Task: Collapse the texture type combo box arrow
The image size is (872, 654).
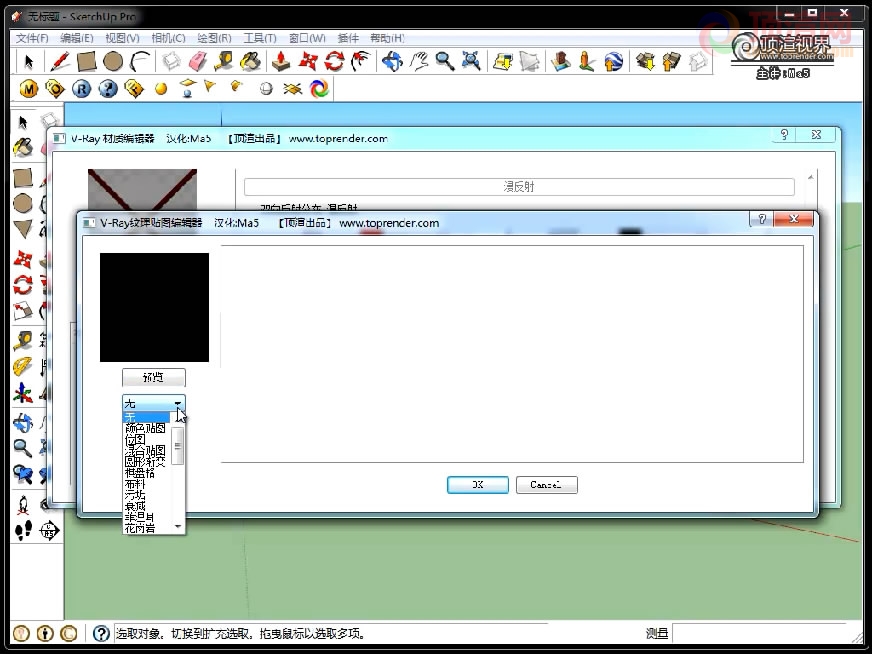Action: (x=178, y=404)
